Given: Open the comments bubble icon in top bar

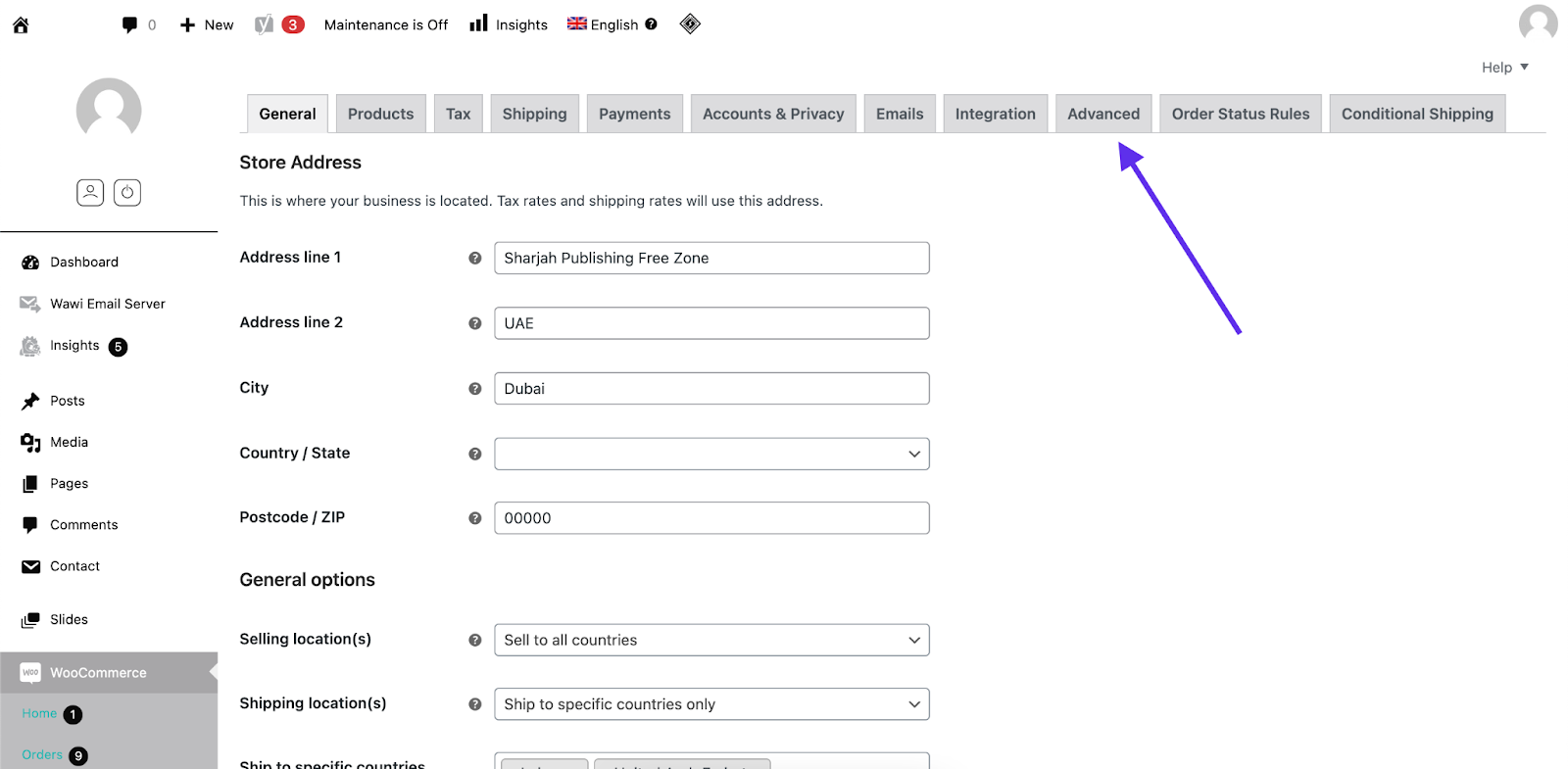Looking at the screenshot, I should 129,24.
